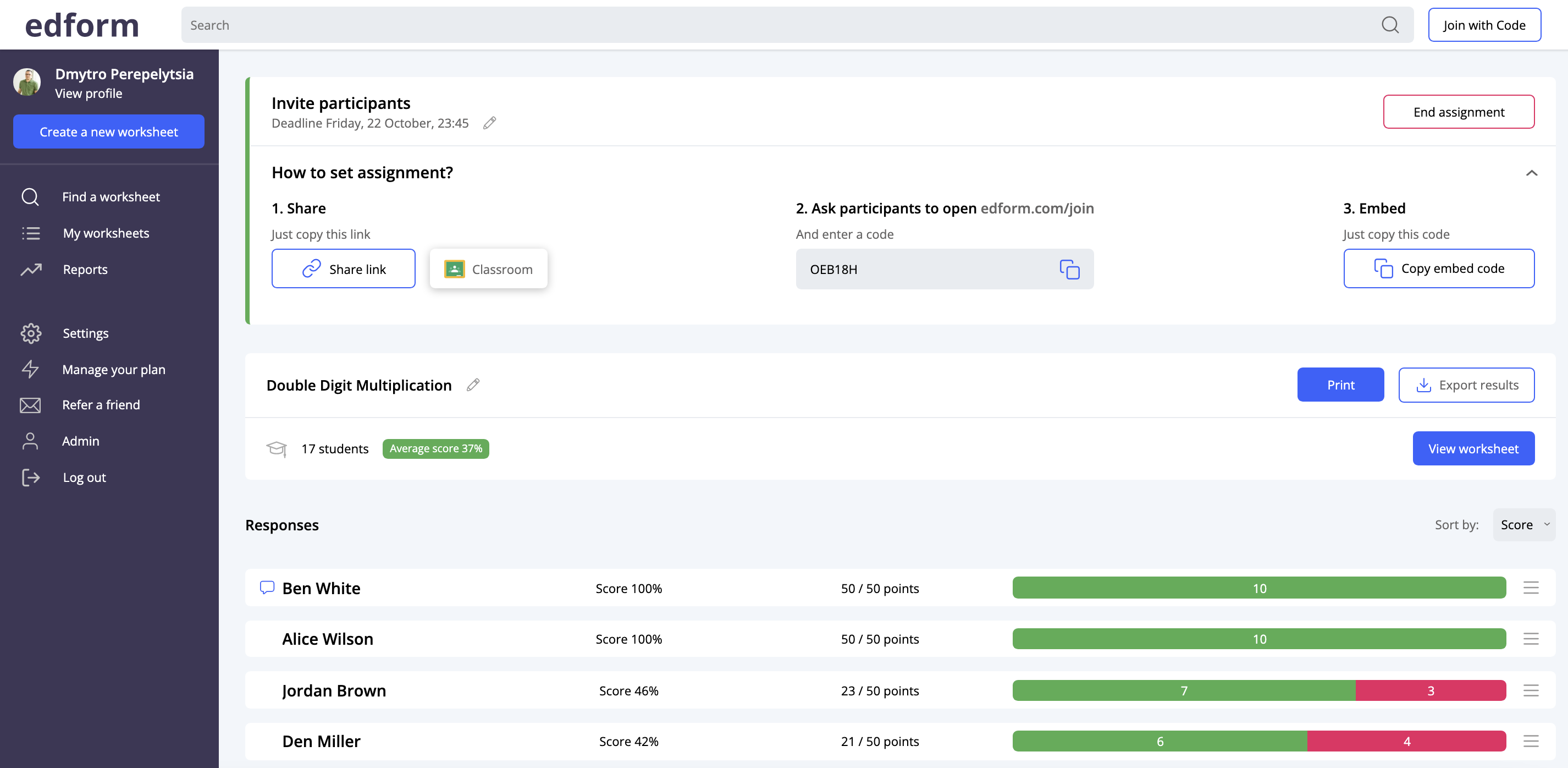End the assignment with End assignment button

(x=1459, y=112)
